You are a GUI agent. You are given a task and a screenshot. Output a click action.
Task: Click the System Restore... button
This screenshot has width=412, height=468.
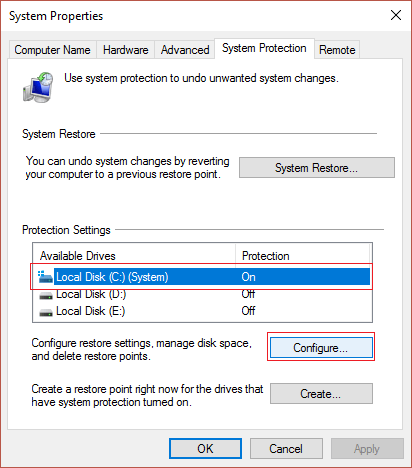[x=317, y=168]
